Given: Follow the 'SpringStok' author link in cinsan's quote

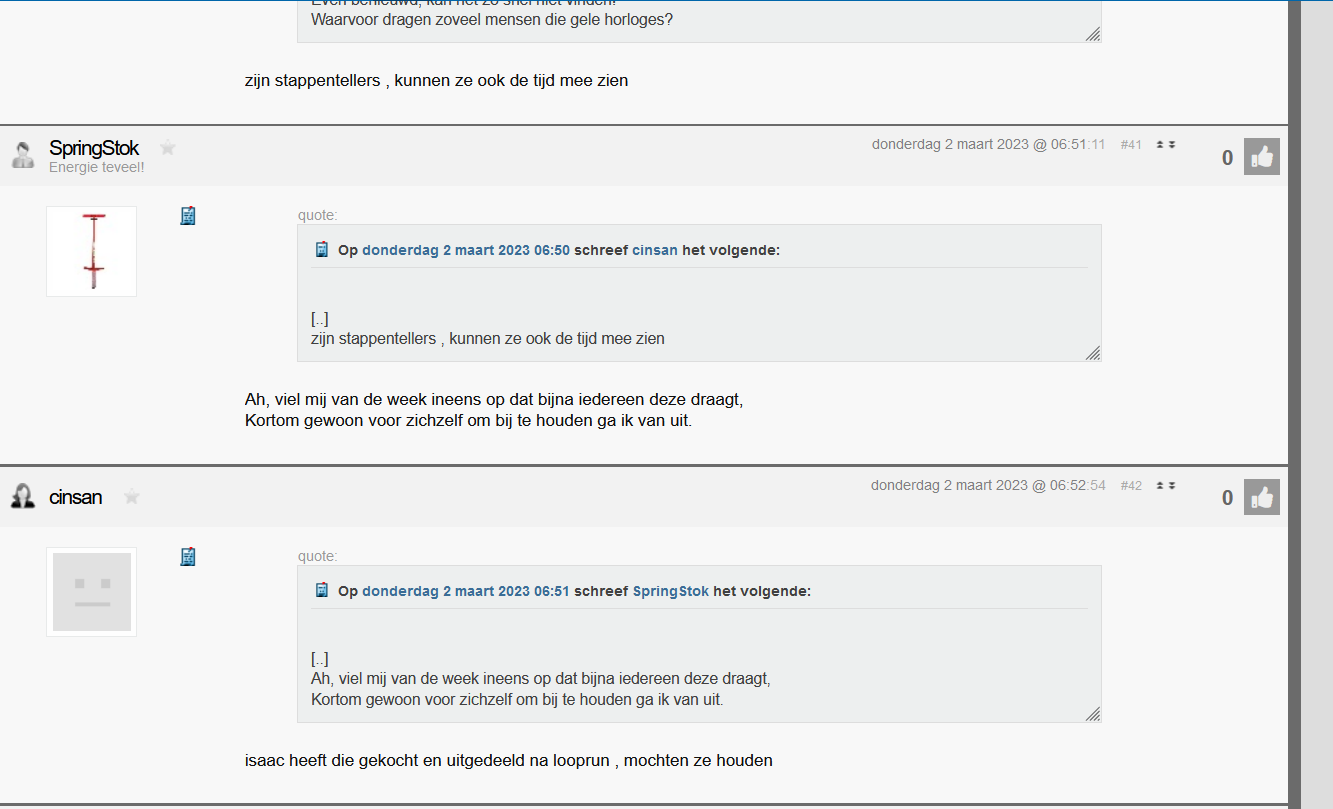Looking at the screenshot, I should 671,591.
